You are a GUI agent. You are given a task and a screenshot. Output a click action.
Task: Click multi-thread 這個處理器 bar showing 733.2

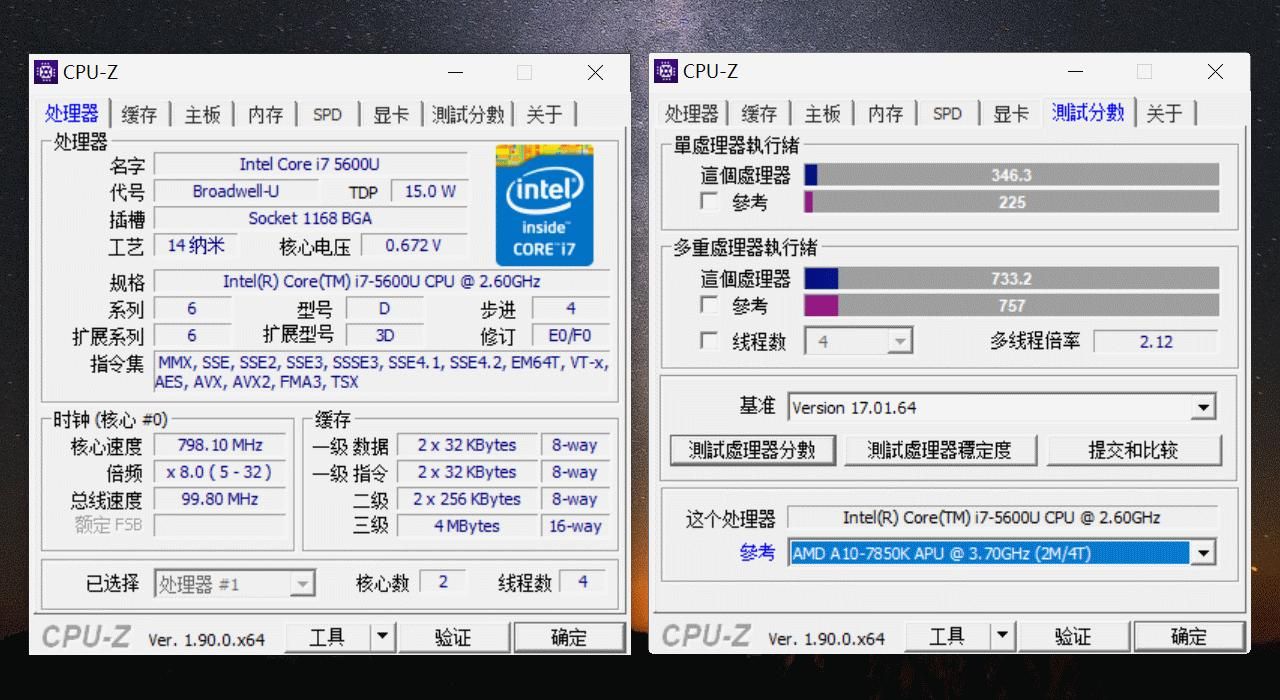(x=1011, y=279)
